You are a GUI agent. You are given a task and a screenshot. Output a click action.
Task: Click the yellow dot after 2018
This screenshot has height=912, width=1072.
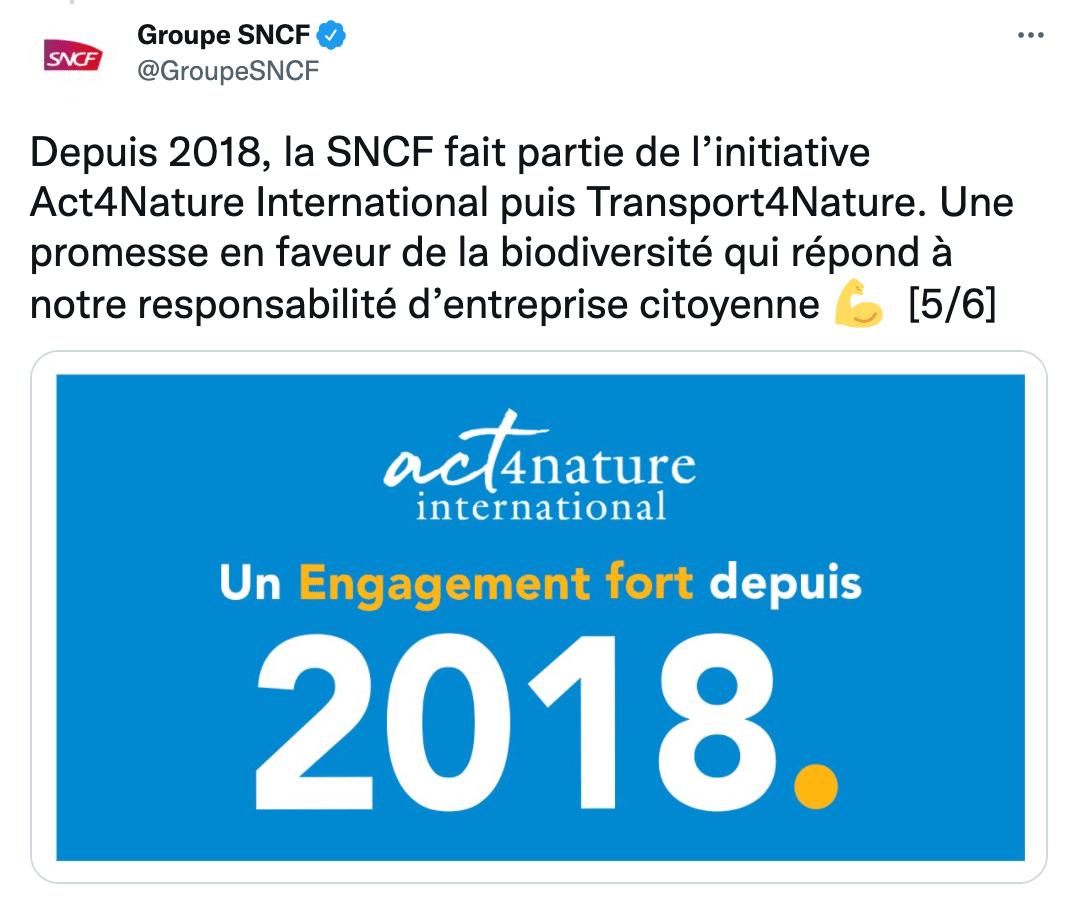[x=815, y=786]
